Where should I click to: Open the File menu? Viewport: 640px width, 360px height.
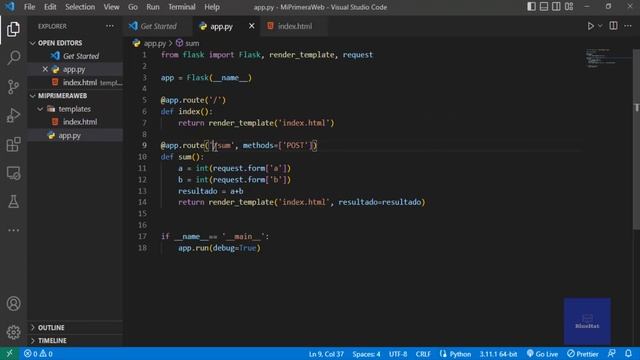pos(29,7)
